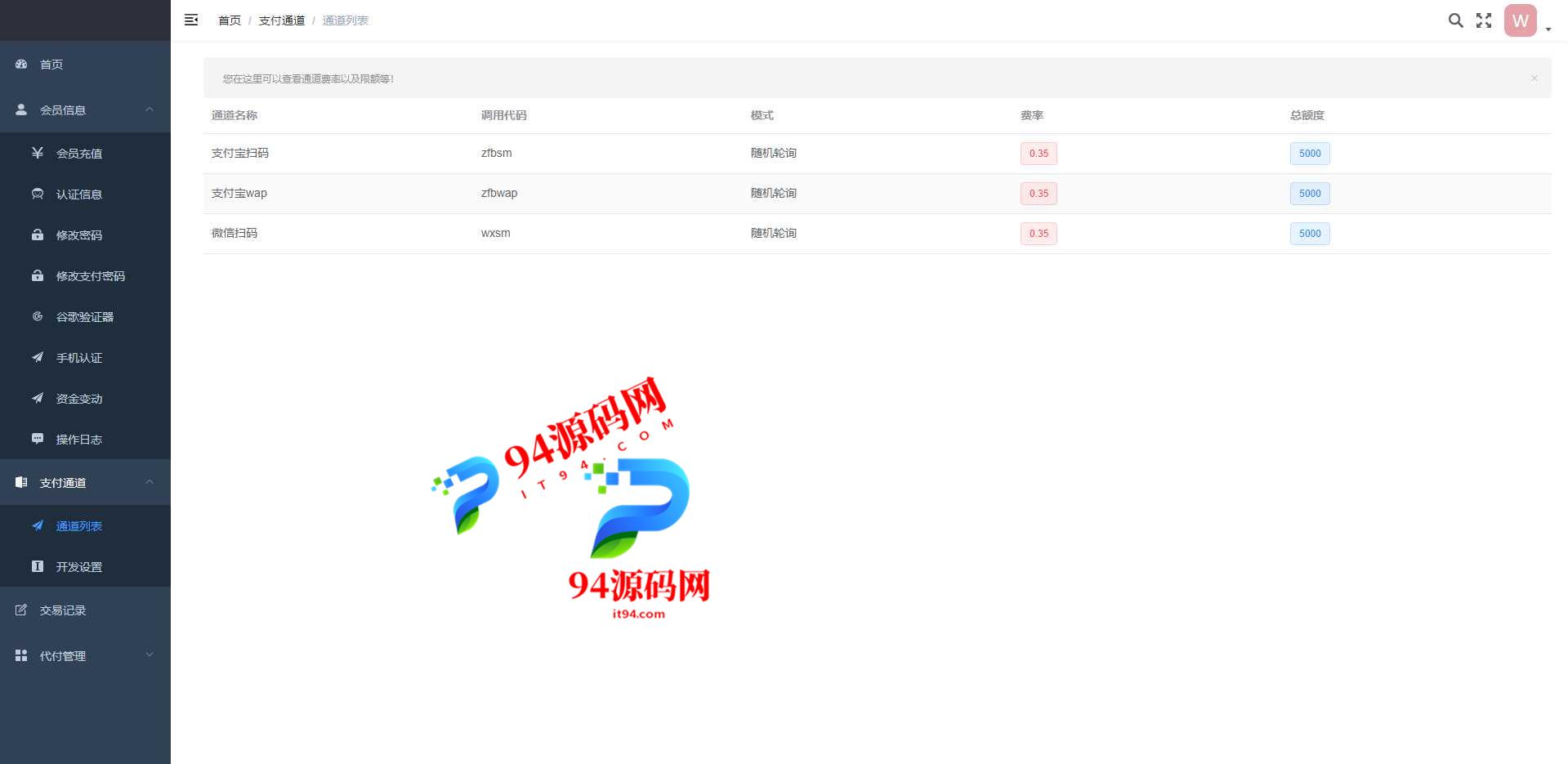
Task: Toggle fullscreen mode icon
Action: pyautogui.click(x=1484, y=20)
